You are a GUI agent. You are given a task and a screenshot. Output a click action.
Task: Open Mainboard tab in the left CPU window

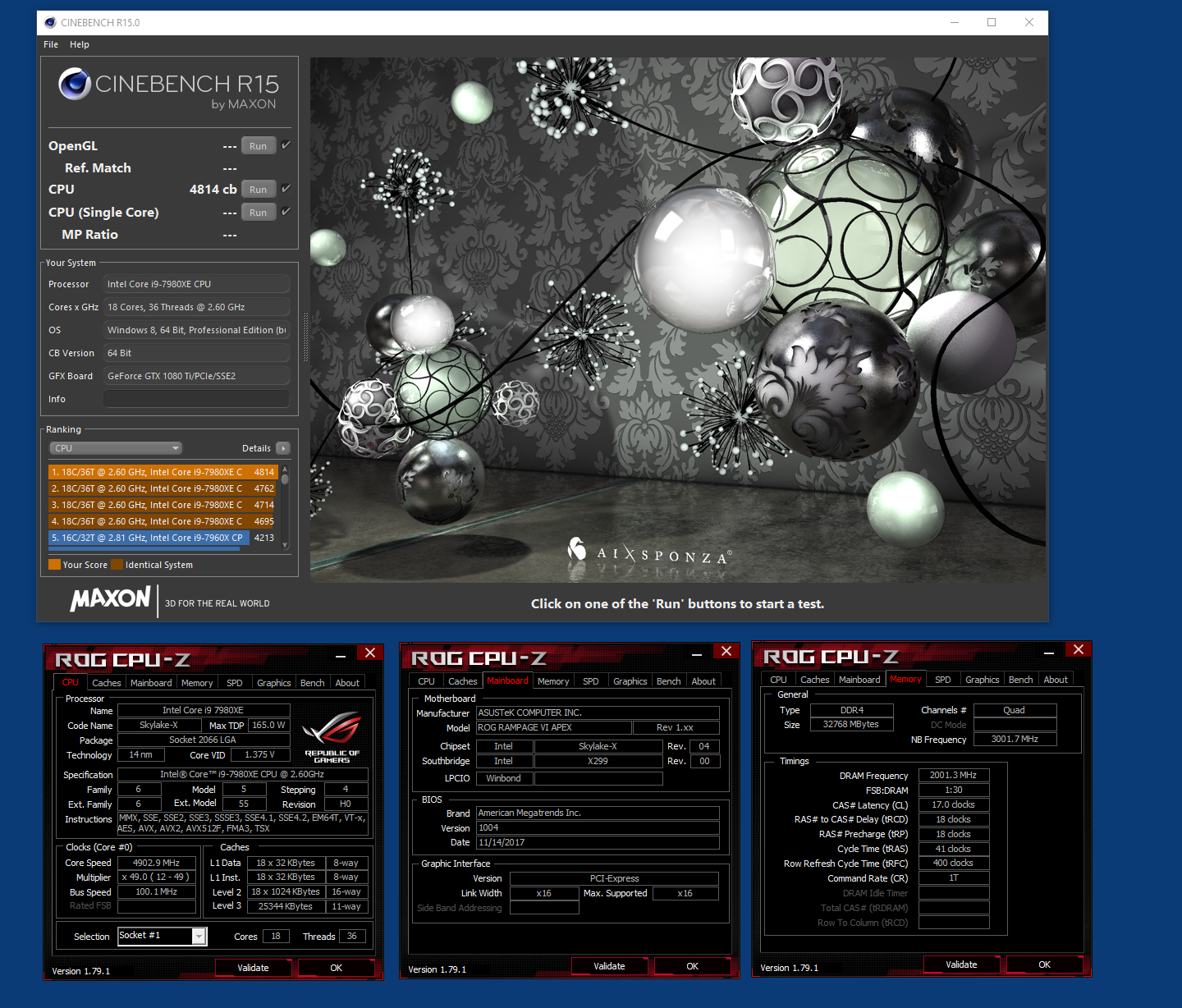[151, 683]
